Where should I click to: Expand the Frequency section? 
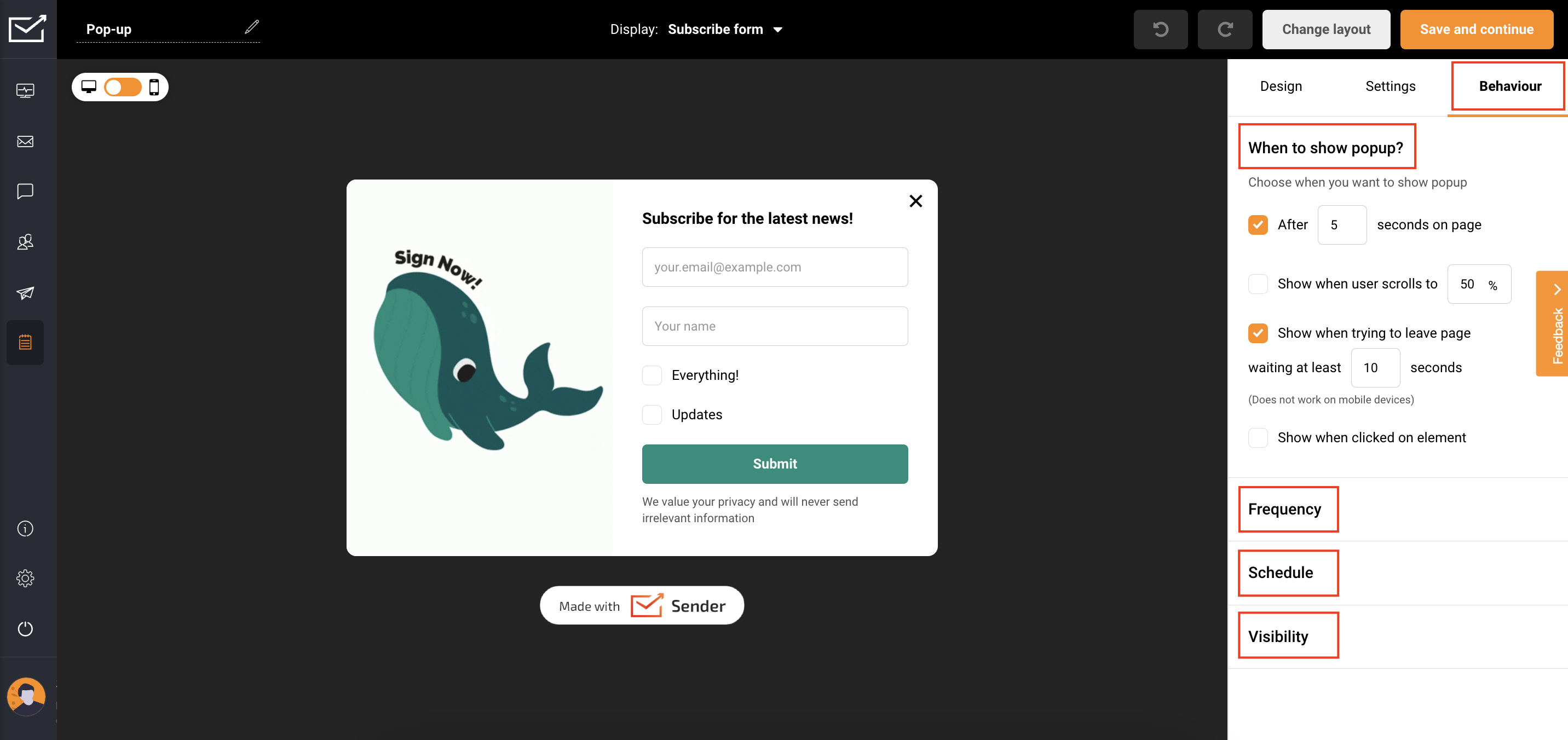1284,509
